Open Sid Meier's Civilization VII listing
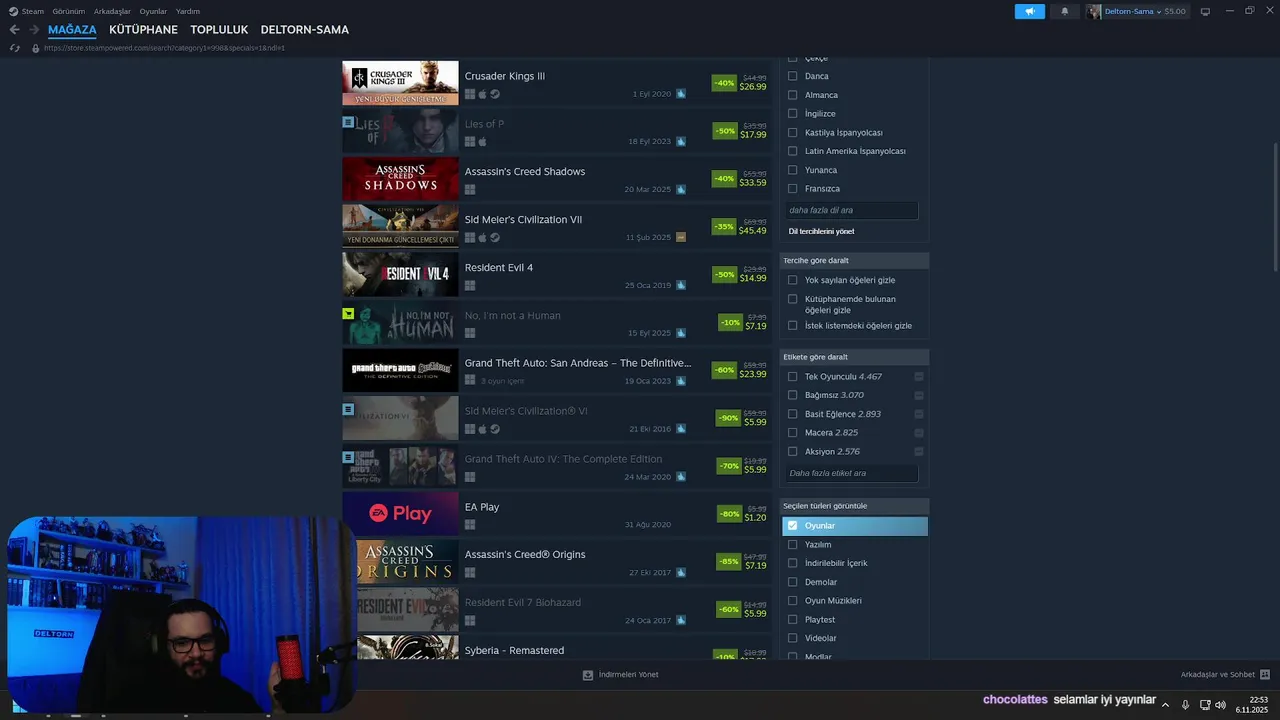1280x720 pixels. pos(556,227)
